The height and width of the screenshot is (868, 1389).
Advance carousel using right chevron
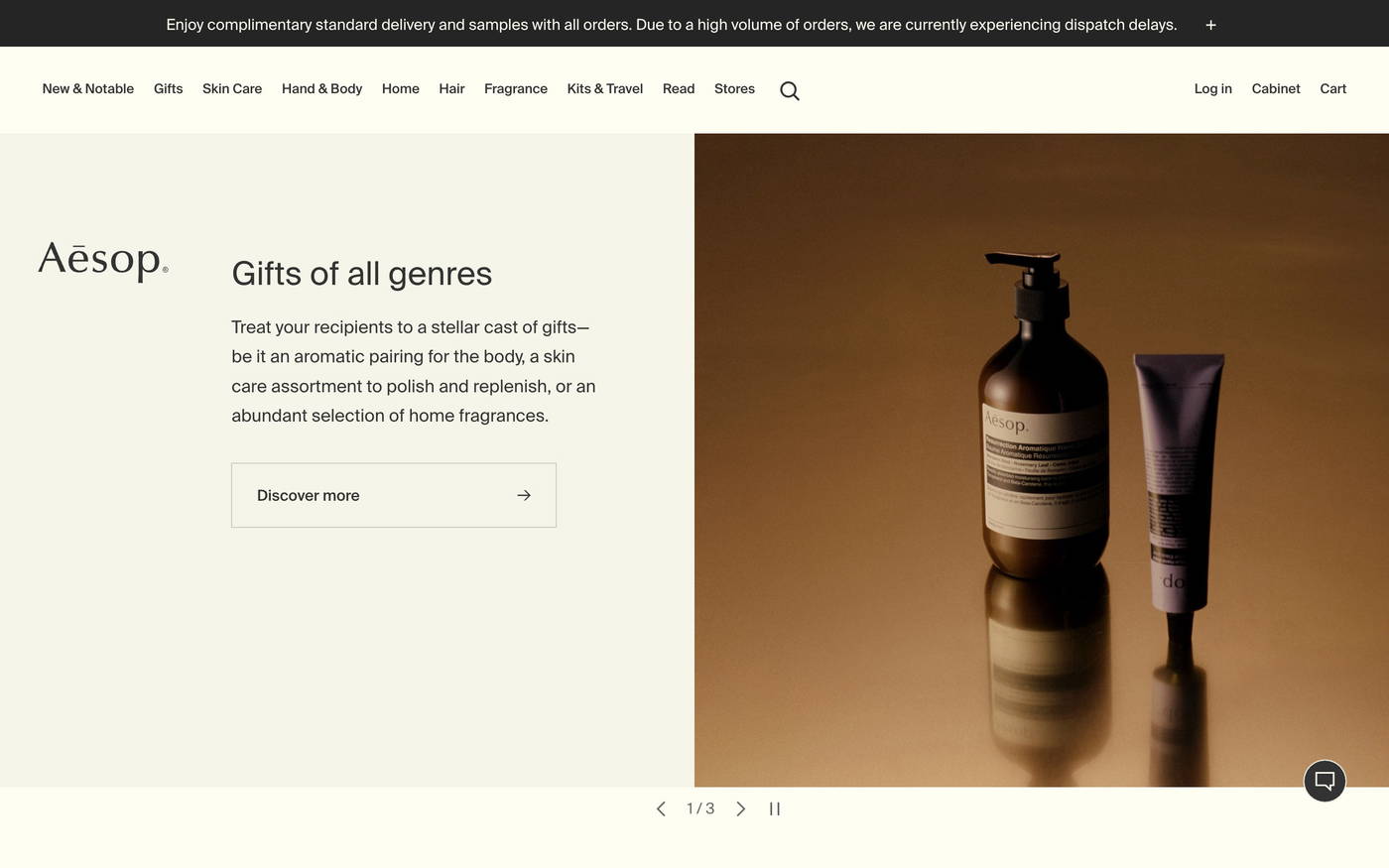click(740, 808)
